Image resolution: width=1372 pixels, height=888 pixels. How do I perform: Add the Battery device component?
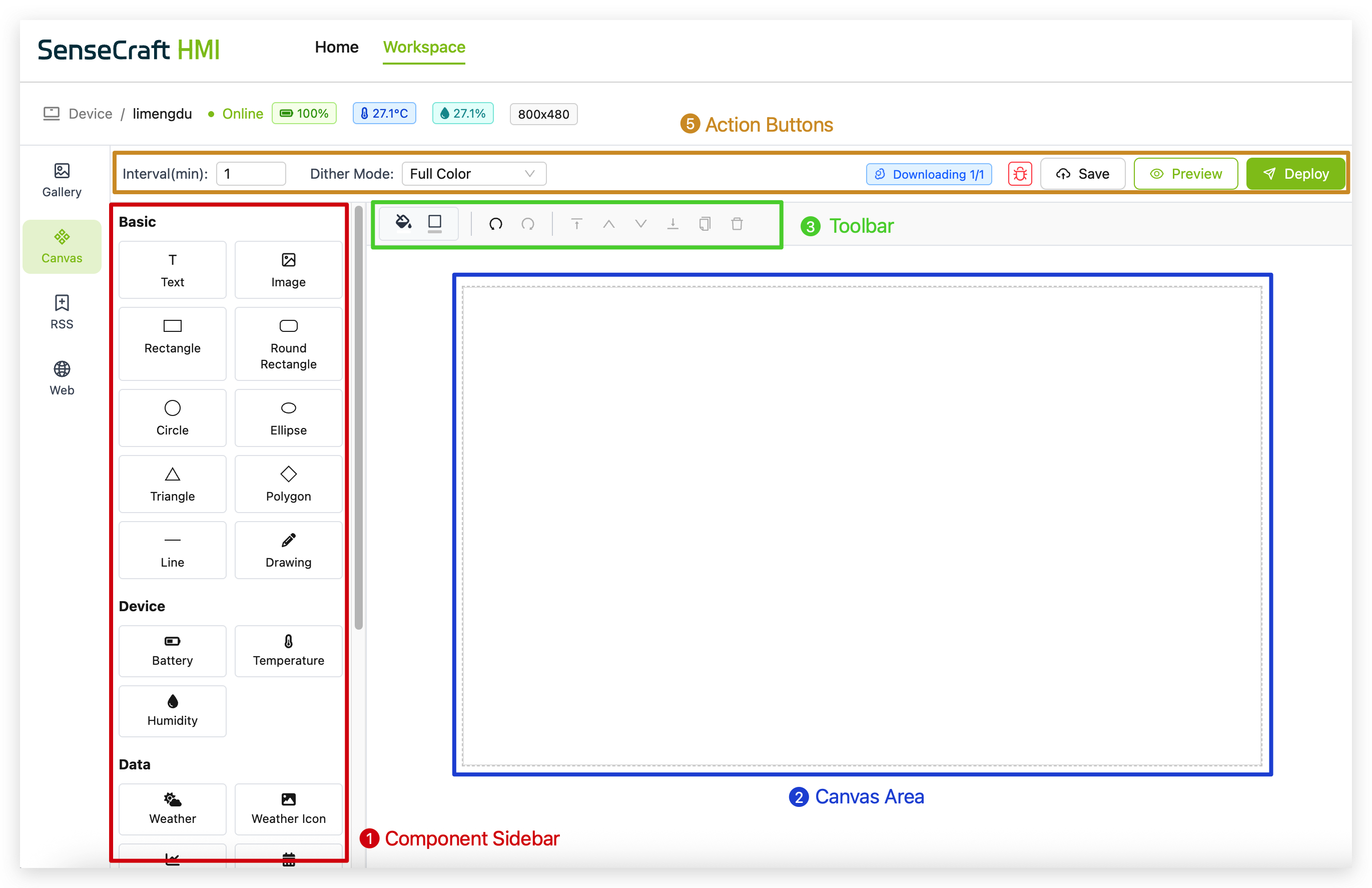(x=172, y=650)
